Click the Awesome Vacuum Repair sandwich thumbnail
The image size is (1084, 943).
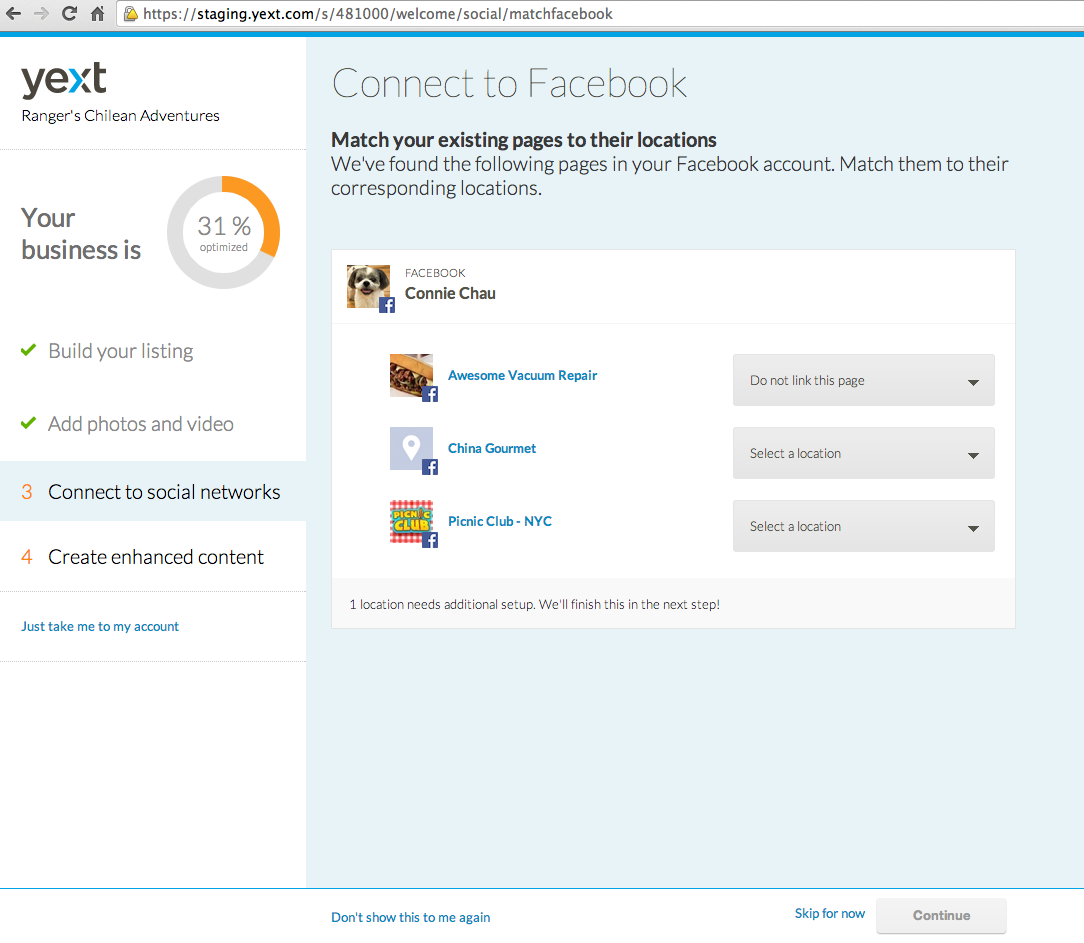coord(411,375)
